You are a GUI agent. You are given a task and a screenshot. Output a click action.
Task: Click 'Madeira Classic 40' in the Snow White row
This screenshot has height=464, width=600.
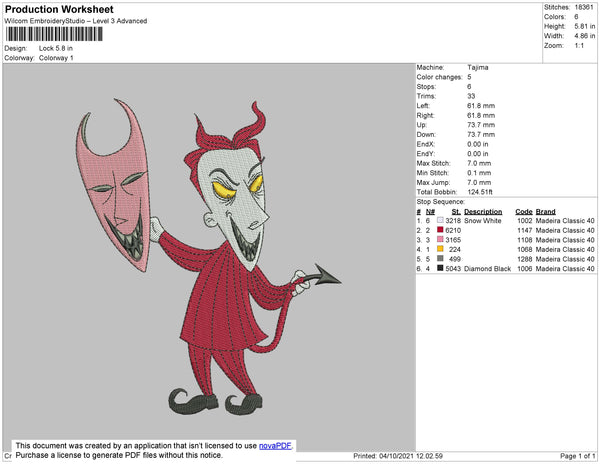tap(565, 221)
